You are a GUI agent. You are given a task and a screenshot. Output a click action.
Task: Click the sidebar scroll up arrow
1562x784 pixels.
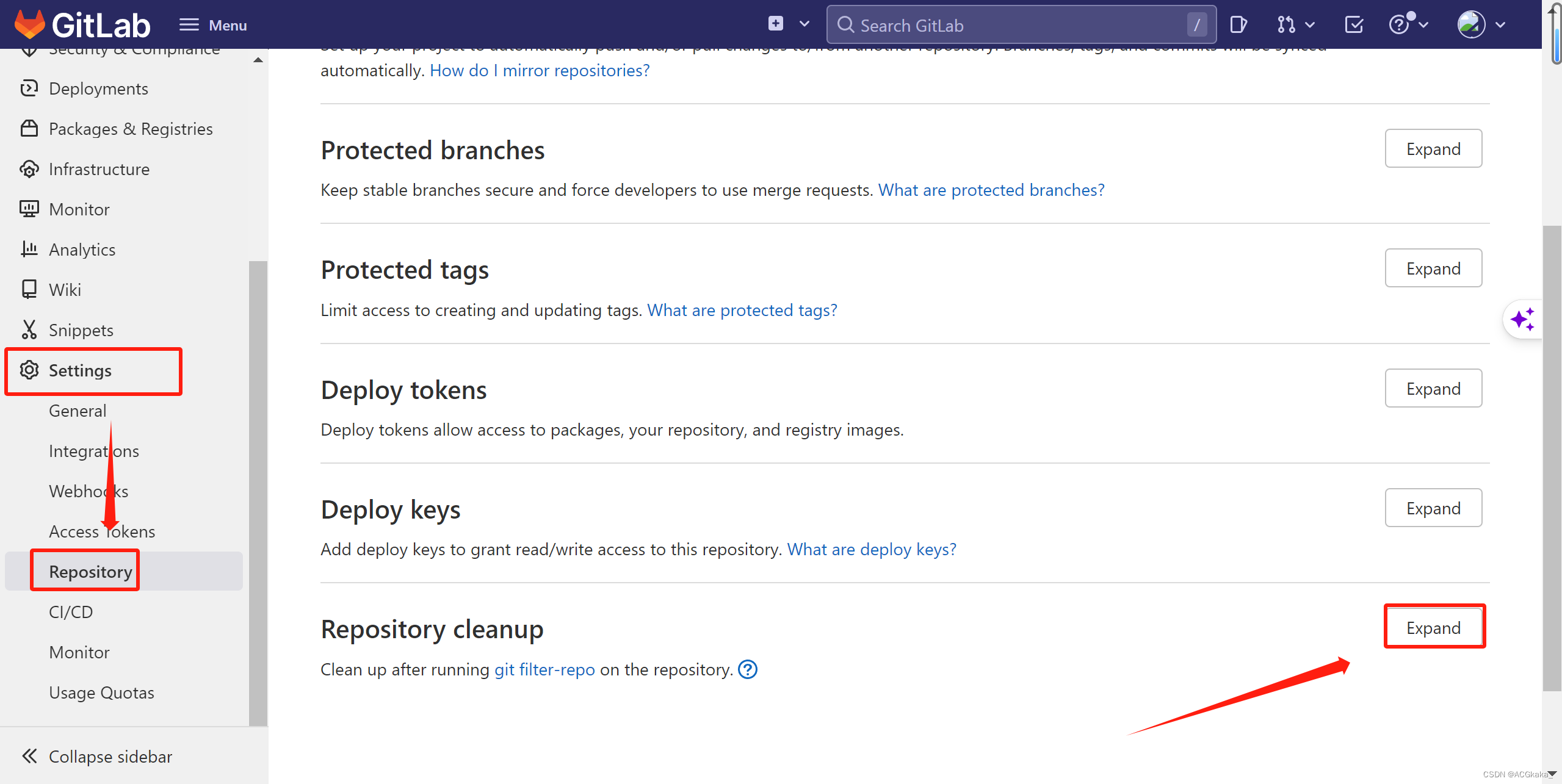point(258,60)
